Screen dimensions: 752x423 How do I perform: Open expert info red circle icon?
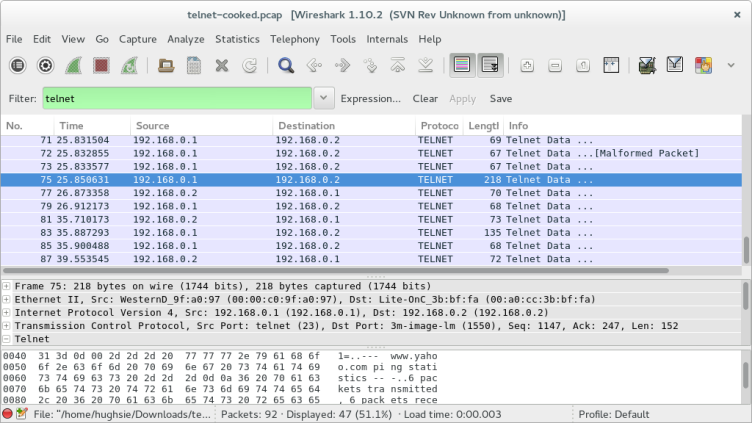[7, 414]
